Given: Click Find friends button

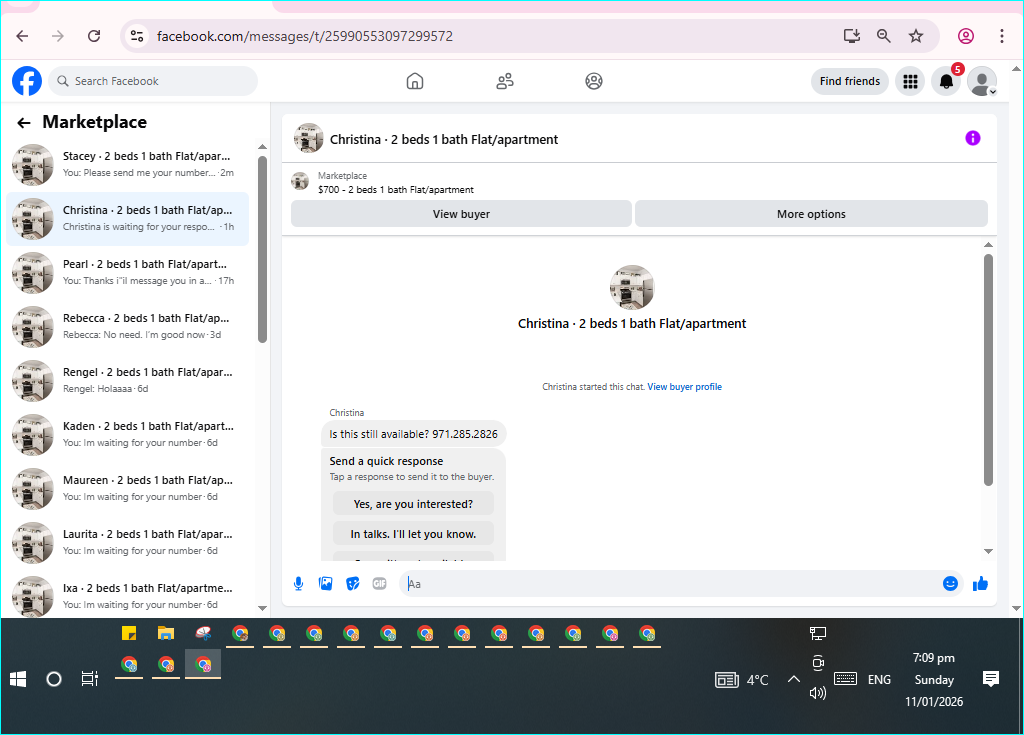Looking at the screenshot, I should [850, 81].
